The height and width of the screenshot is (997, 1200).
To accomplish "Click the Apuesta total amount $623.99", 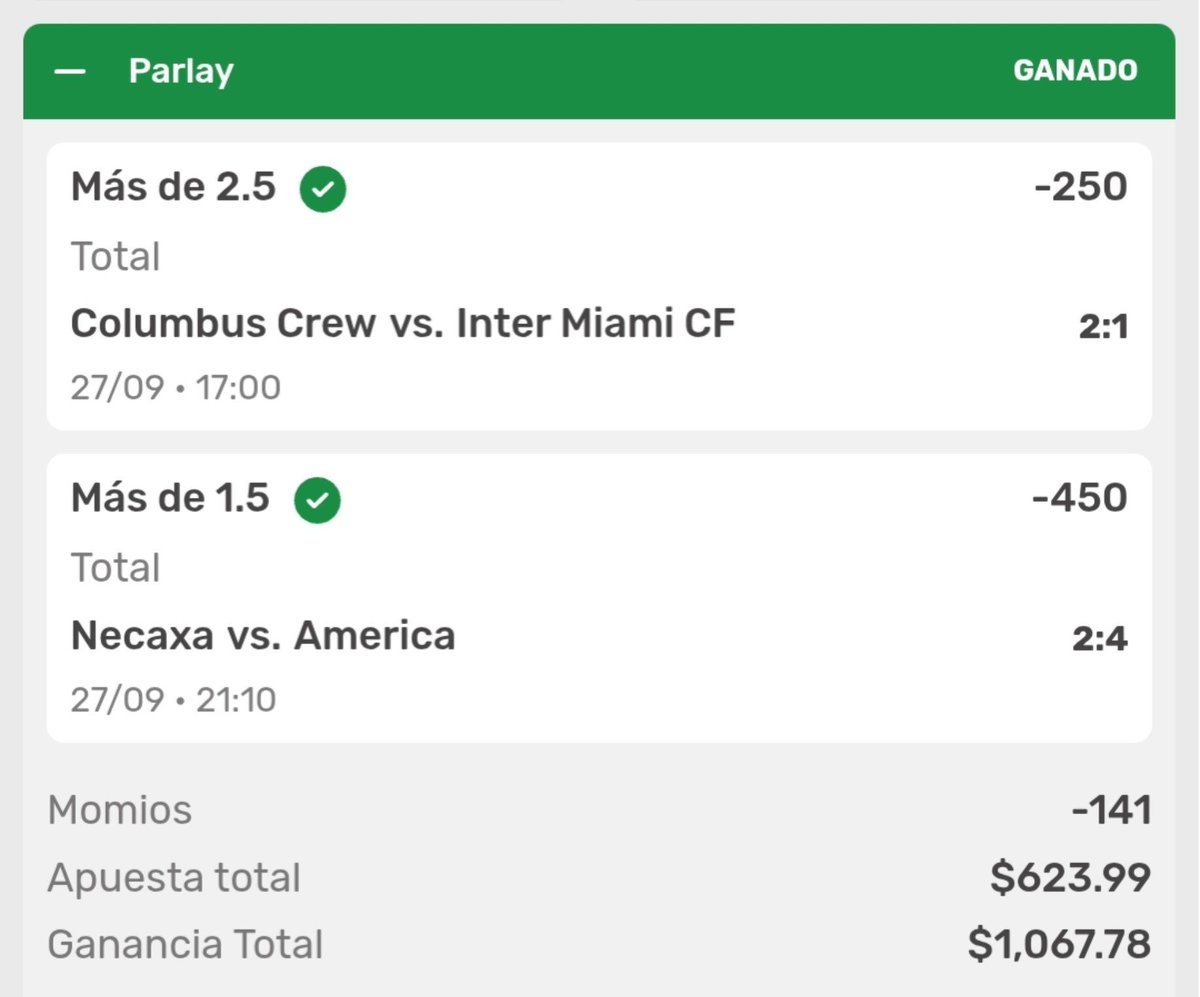I will point(1071,878).
